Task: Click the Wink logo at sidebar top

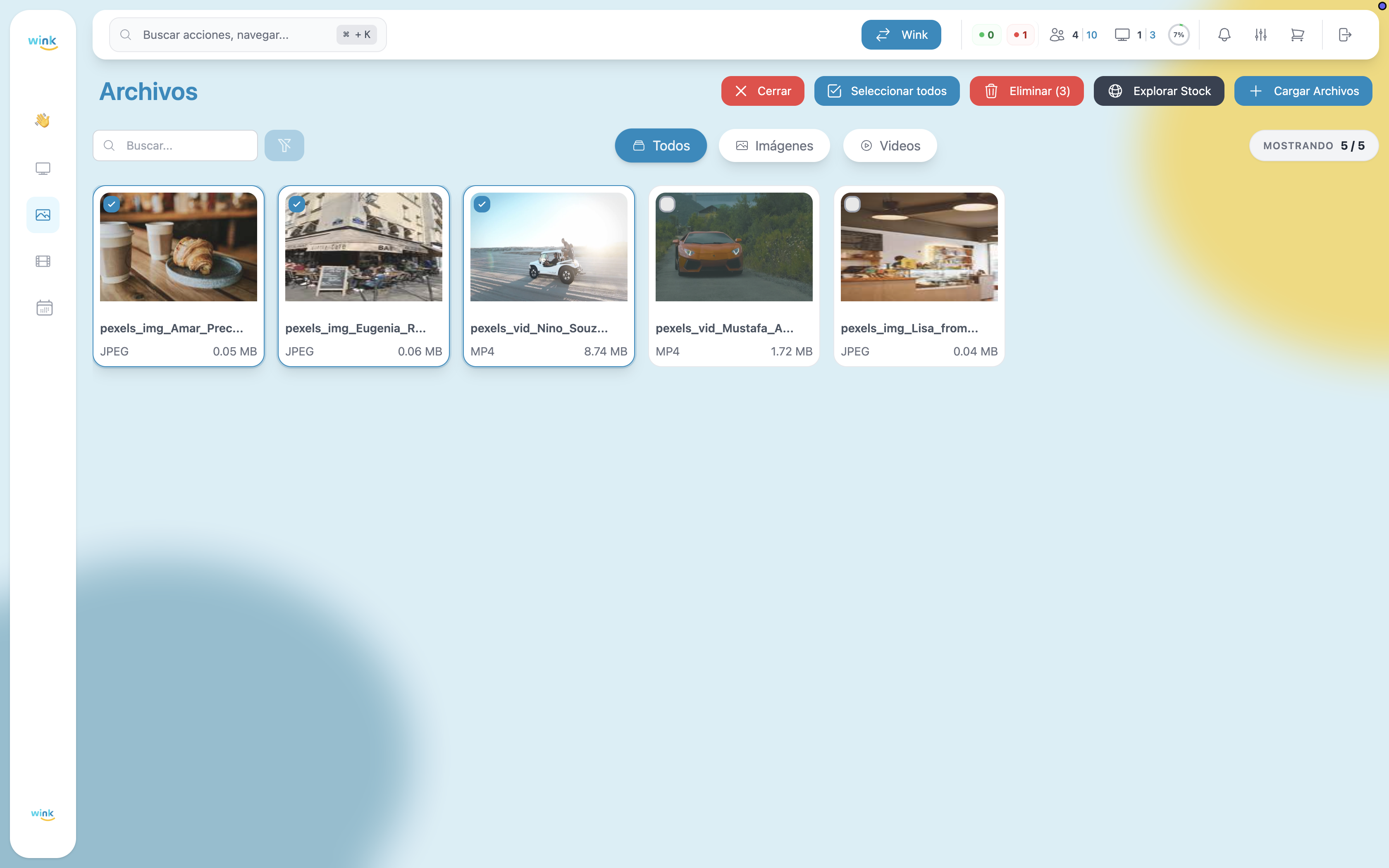Action: [x=43, y=42]
